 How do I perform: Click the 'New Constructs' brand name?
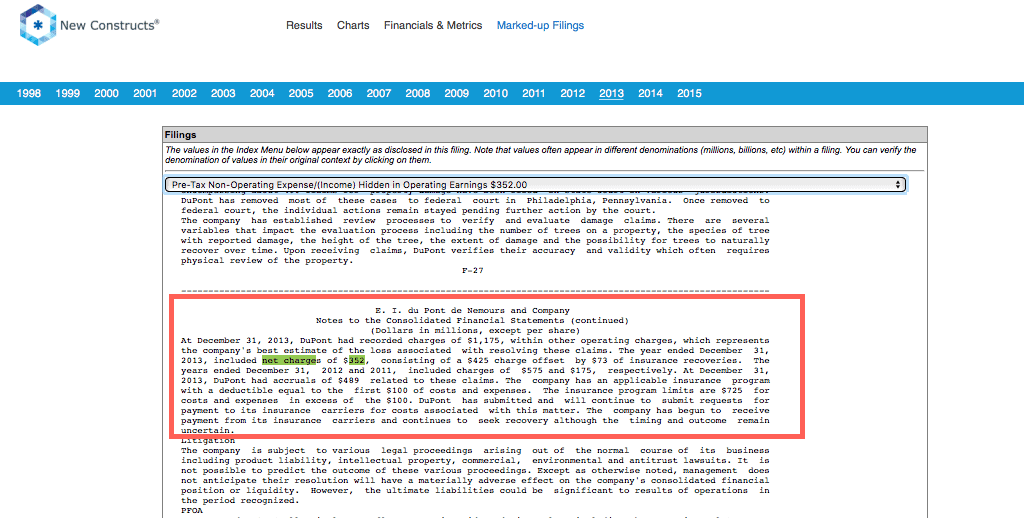(110, 25)
